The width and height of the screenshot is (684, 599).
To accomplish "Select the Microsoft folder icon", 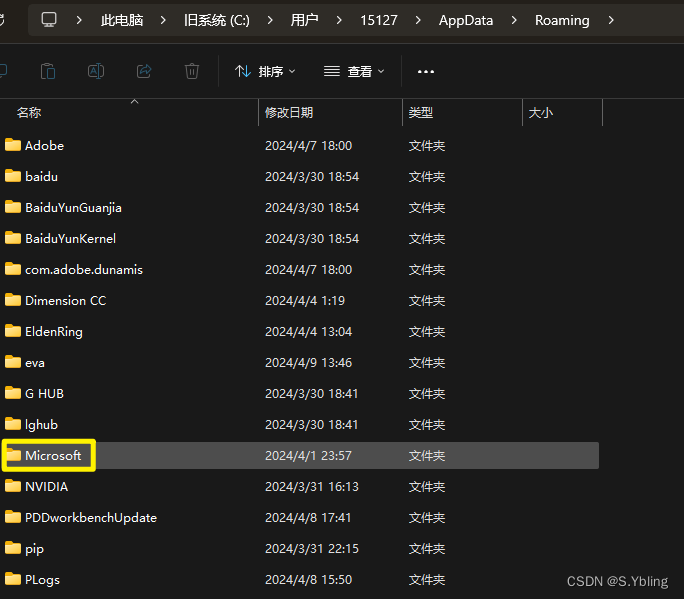I will click(x=13, y=455).
